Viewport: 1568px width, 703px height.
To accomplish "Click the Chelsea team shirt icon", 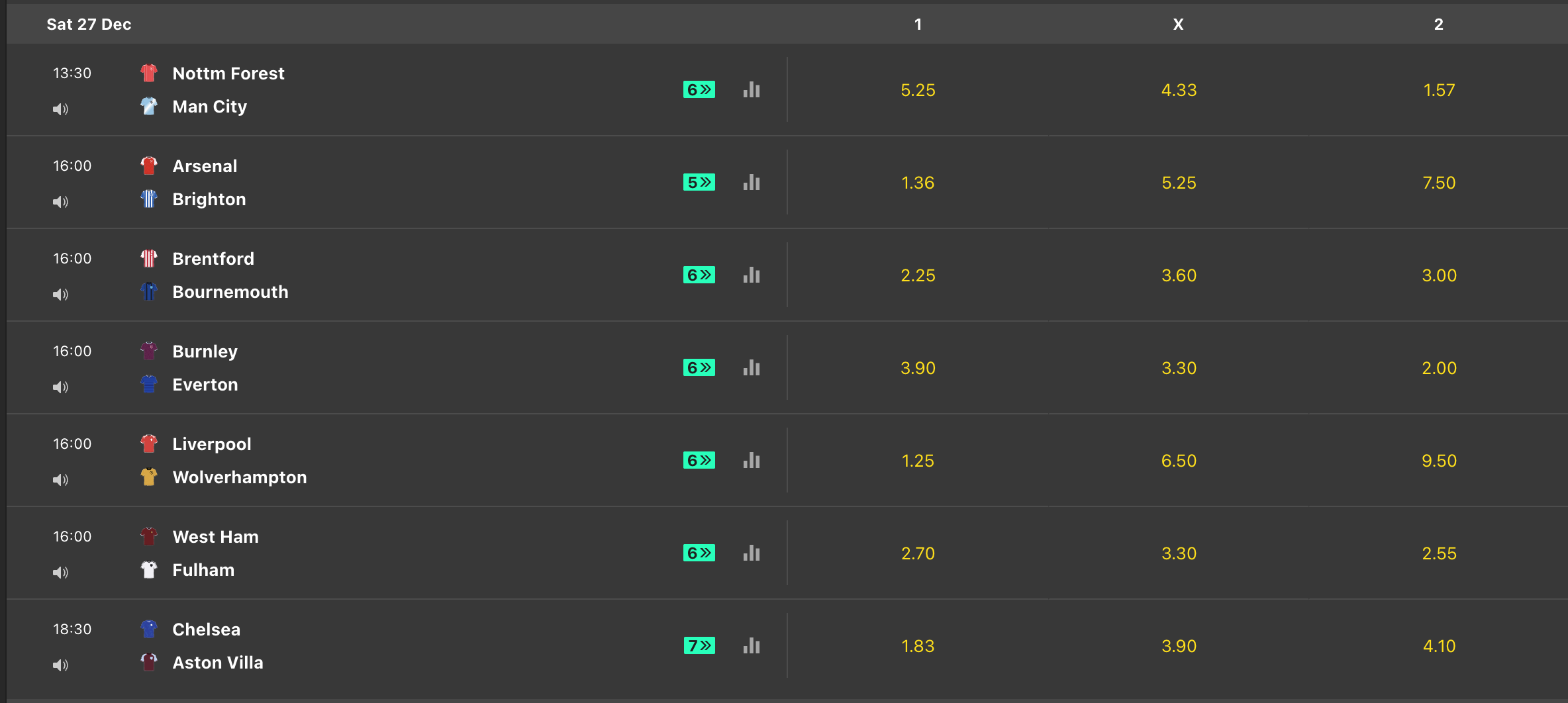I will [149, 629].
